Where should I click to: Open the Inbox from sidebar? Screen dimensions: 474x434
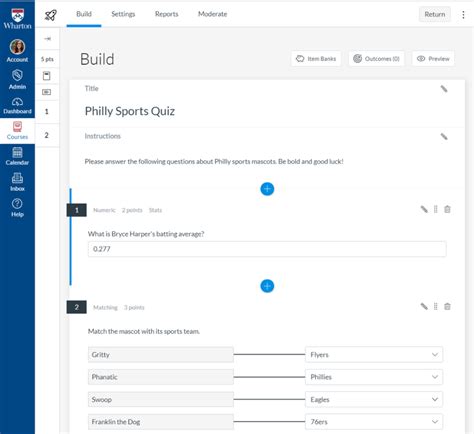tap(17, 182)
